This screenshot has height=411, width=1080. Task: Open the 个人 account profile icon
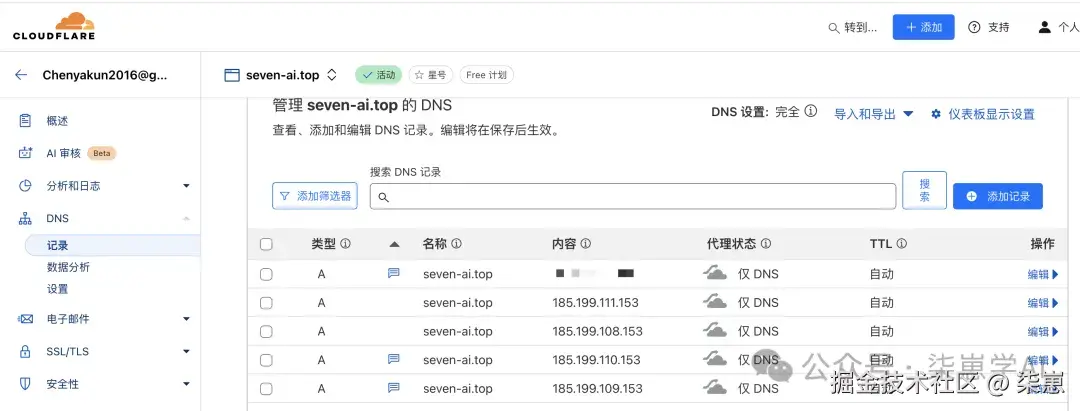1045,27
